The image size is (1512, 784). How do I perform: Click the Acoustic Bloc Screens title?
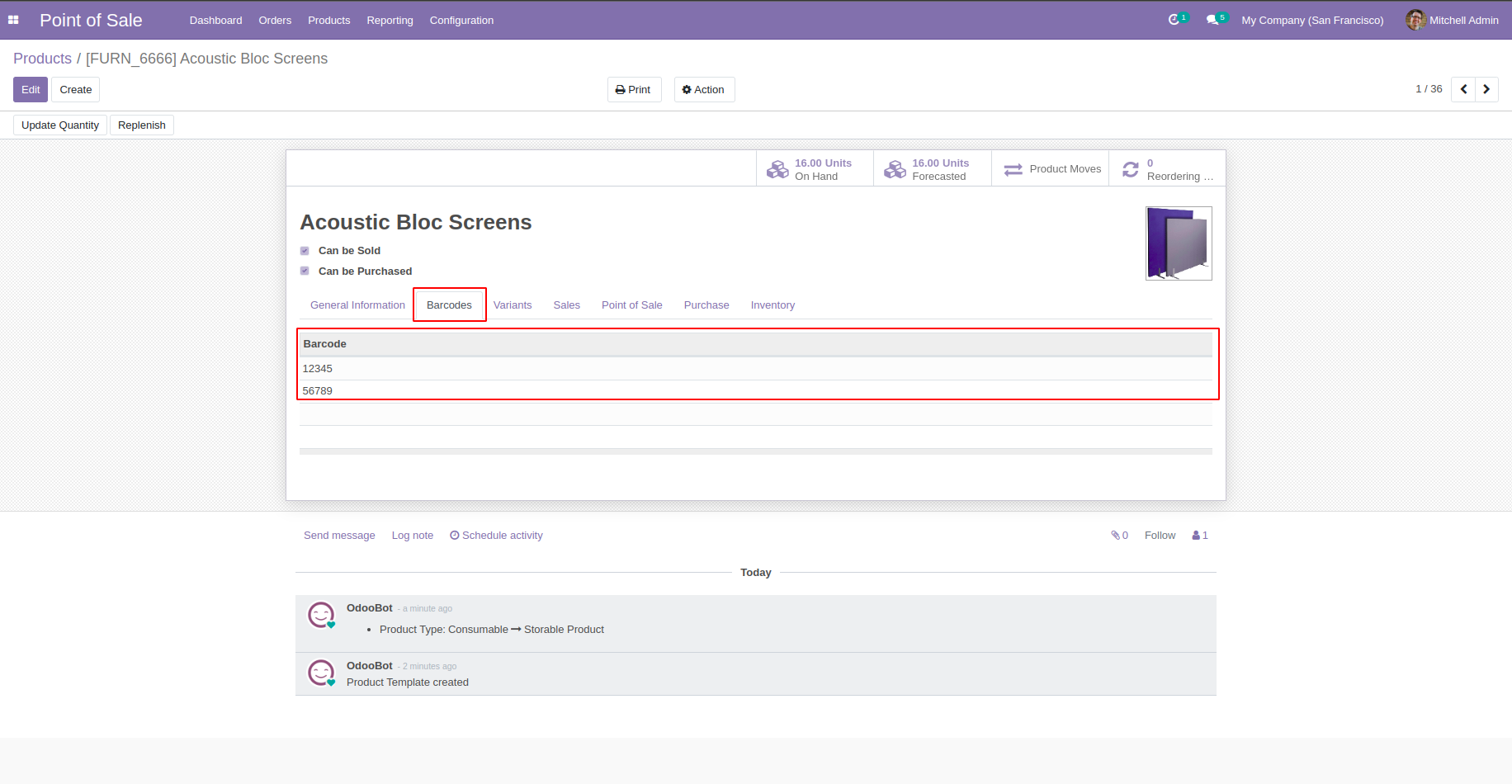[416, 222]
